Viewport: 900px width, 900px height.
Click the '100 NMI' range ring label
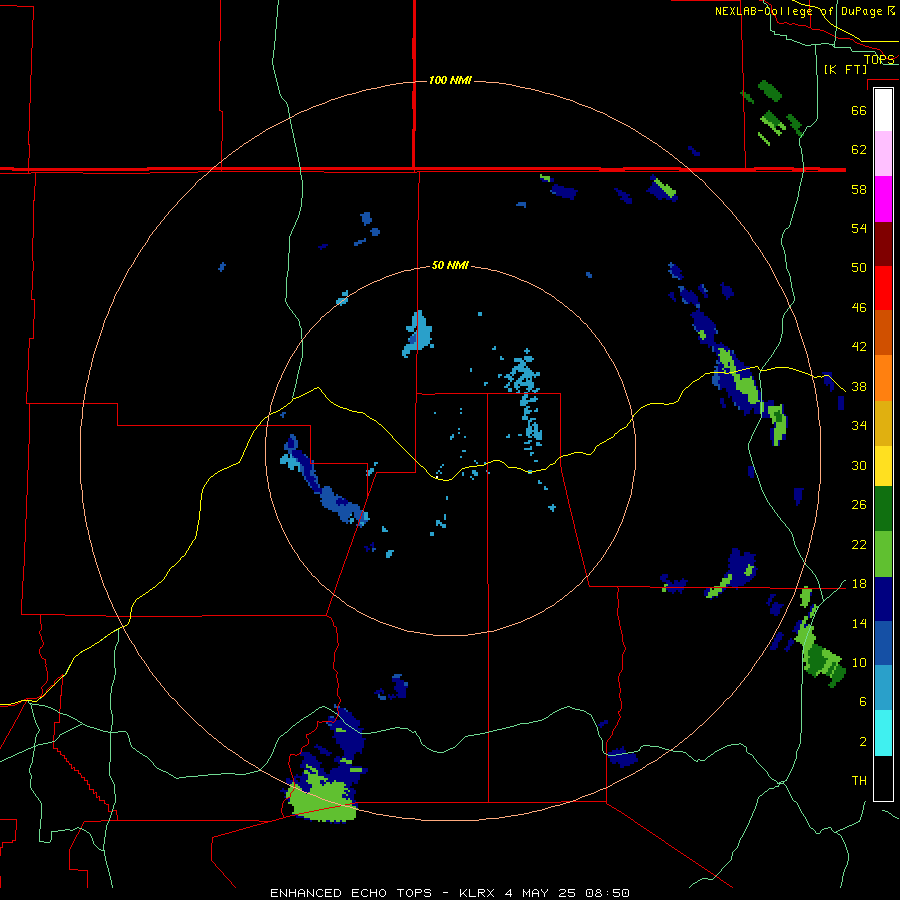pyautogui.click(x=450, y=80)
